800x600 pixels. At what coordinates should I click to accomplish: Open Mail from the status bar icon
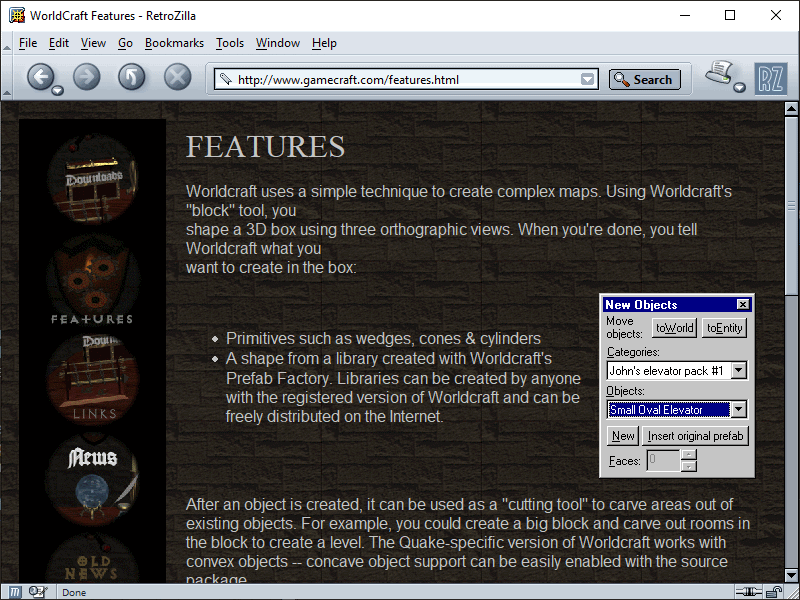point(38,592)
